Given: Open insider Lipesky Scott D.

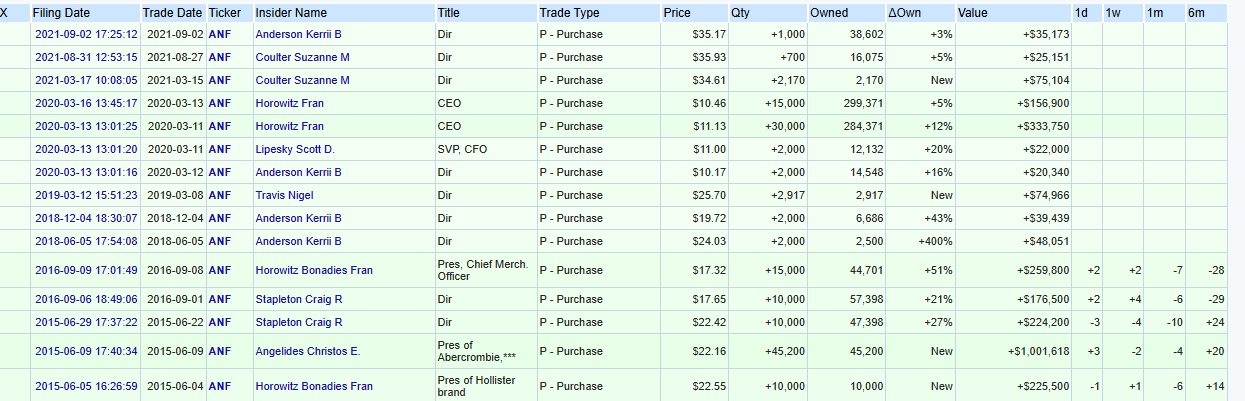Looking at the screenshot, I should 295,149.
